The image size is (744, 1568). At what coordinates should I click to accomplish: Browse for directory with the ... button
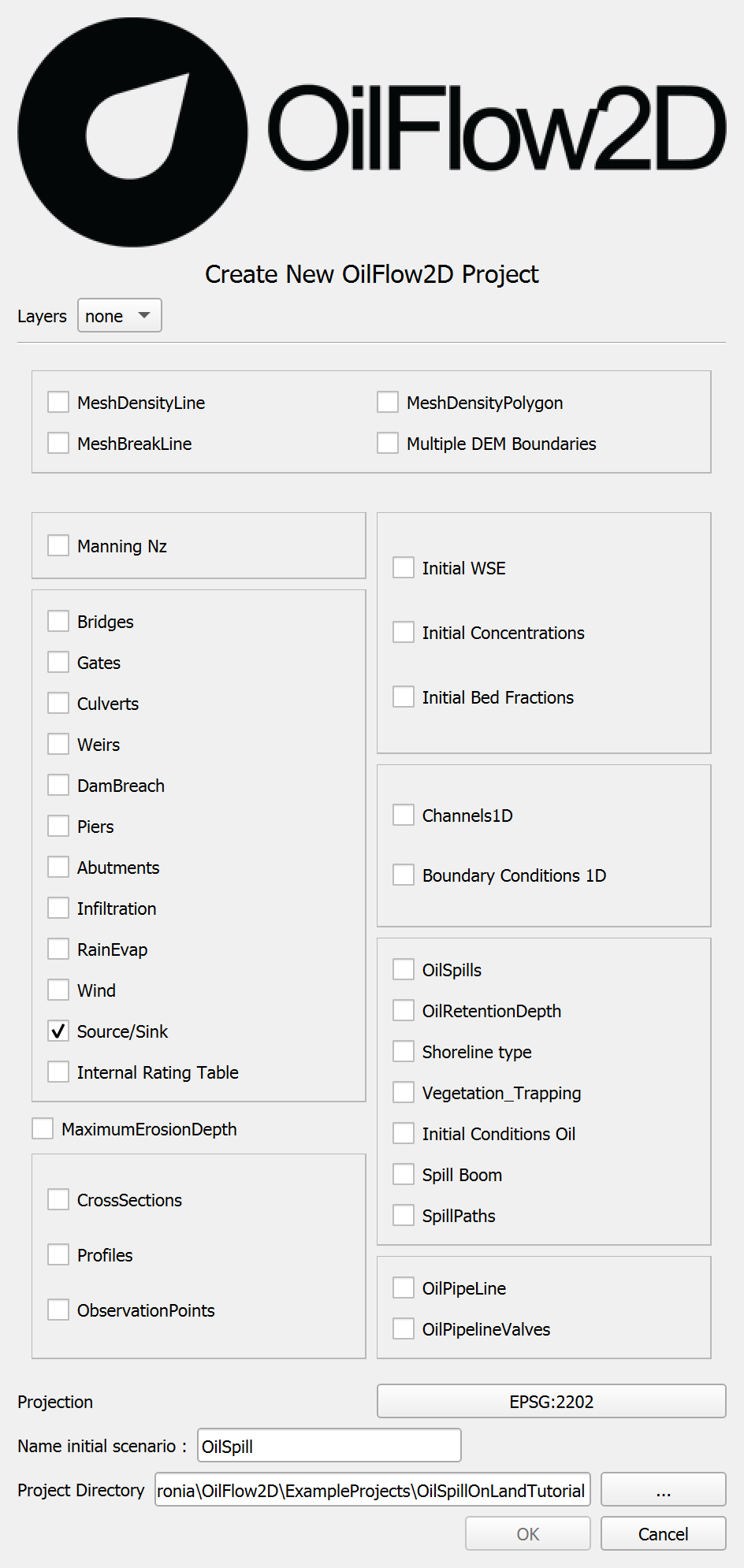[664, 1489]
